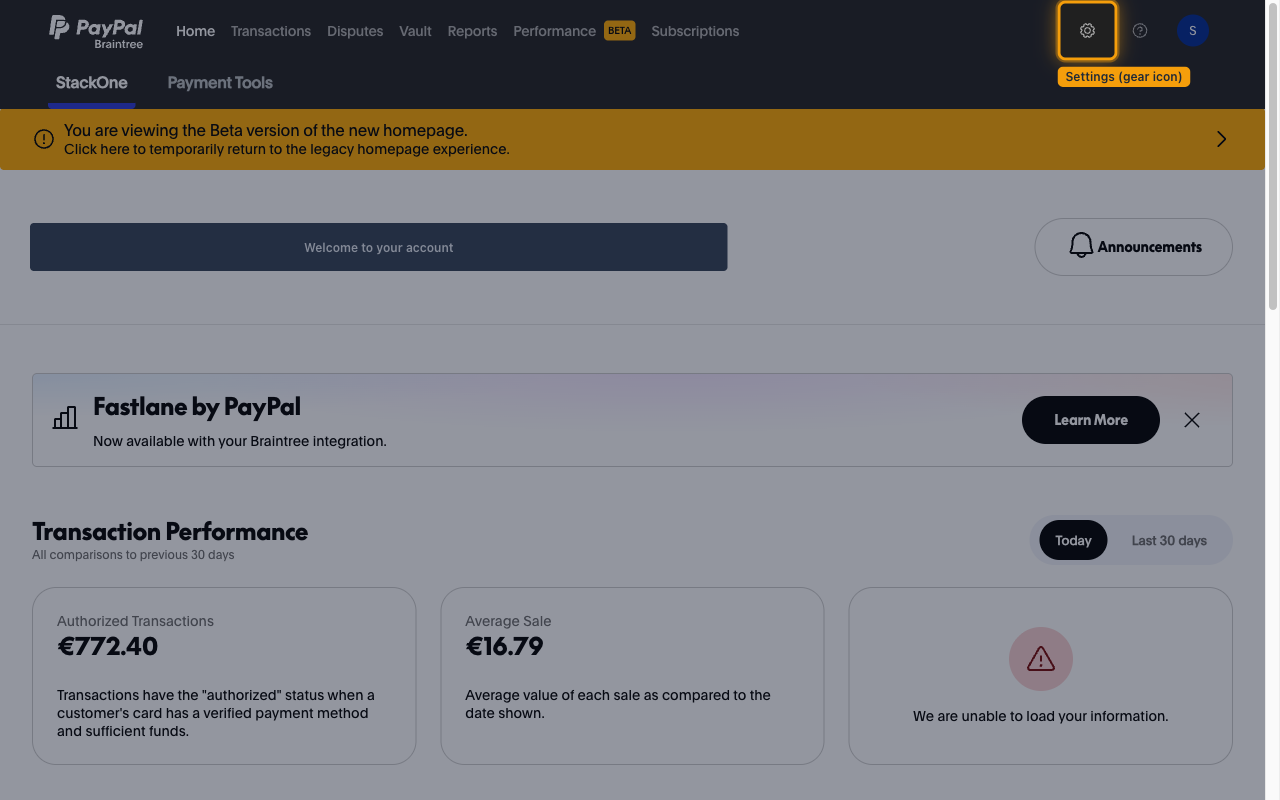Screen dimensions: 1280x800
Task: Click the Fastlane bar chart icon
Action: tap(65, 418)
